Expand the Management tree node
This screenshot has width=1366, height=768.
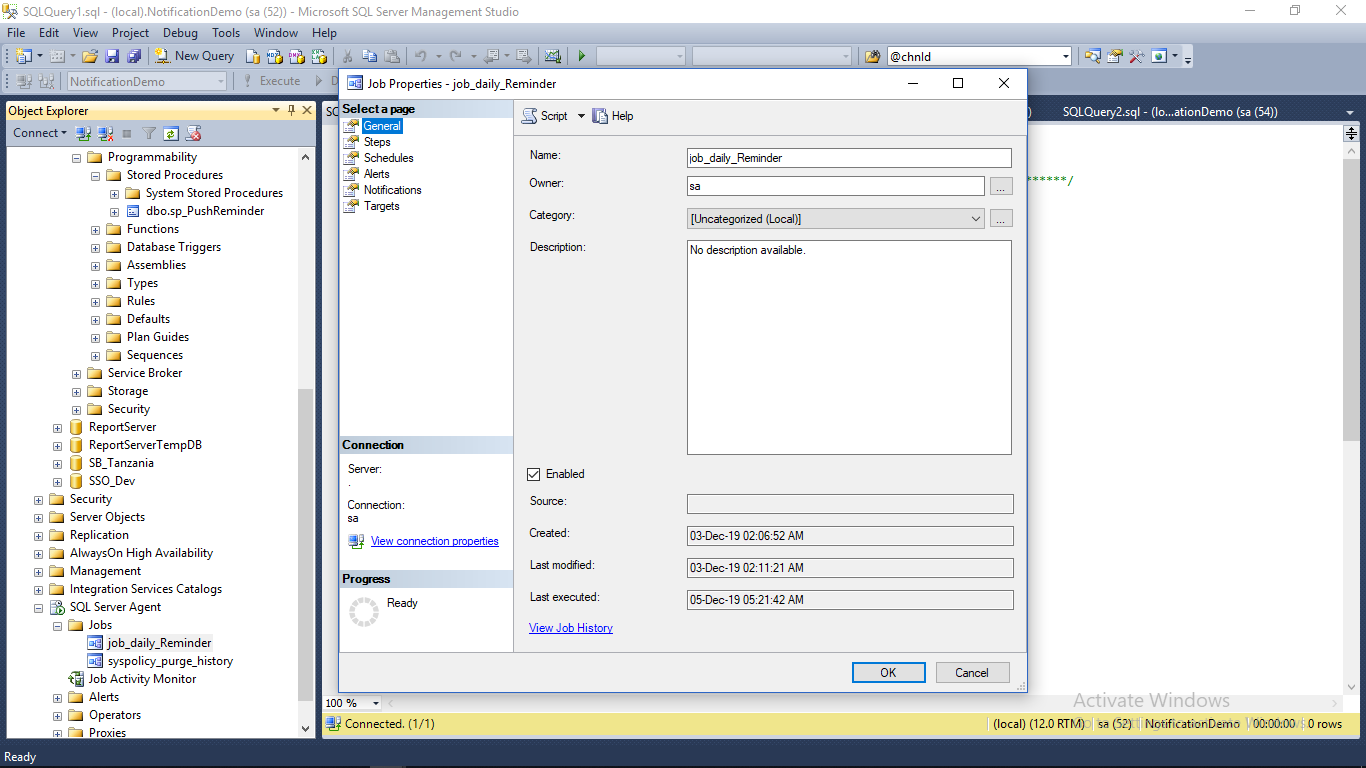click(x=39, y=572)
